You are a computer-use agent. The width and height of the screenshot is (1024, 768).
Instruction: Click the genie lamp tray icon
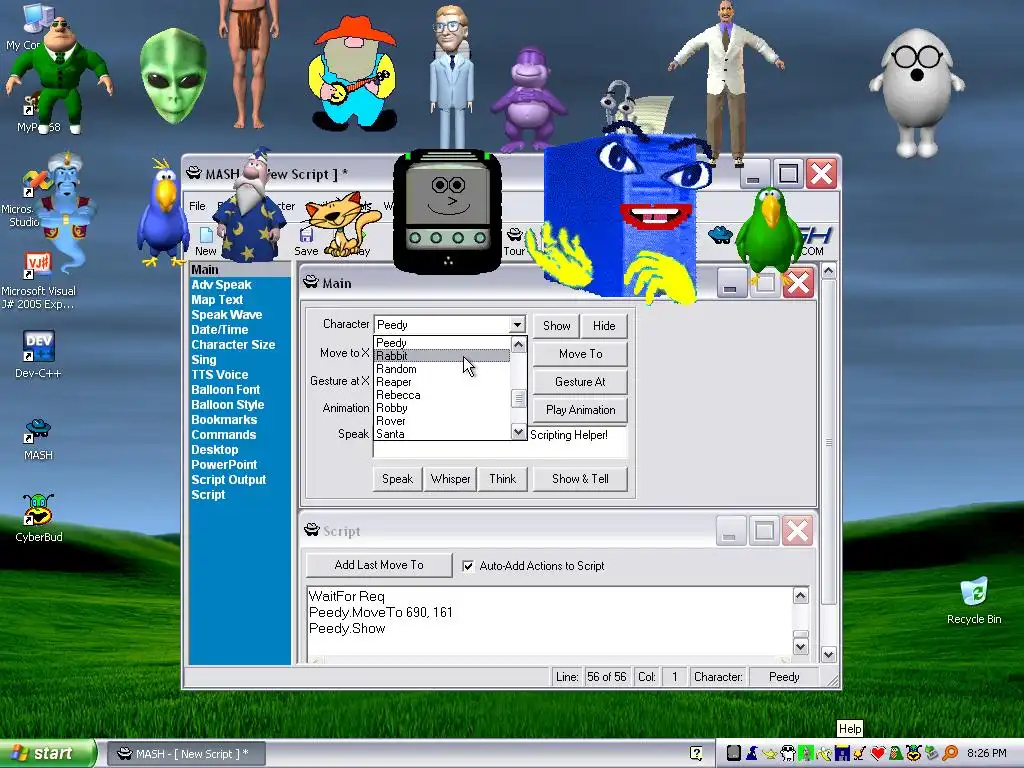click(x=770, y=753)
